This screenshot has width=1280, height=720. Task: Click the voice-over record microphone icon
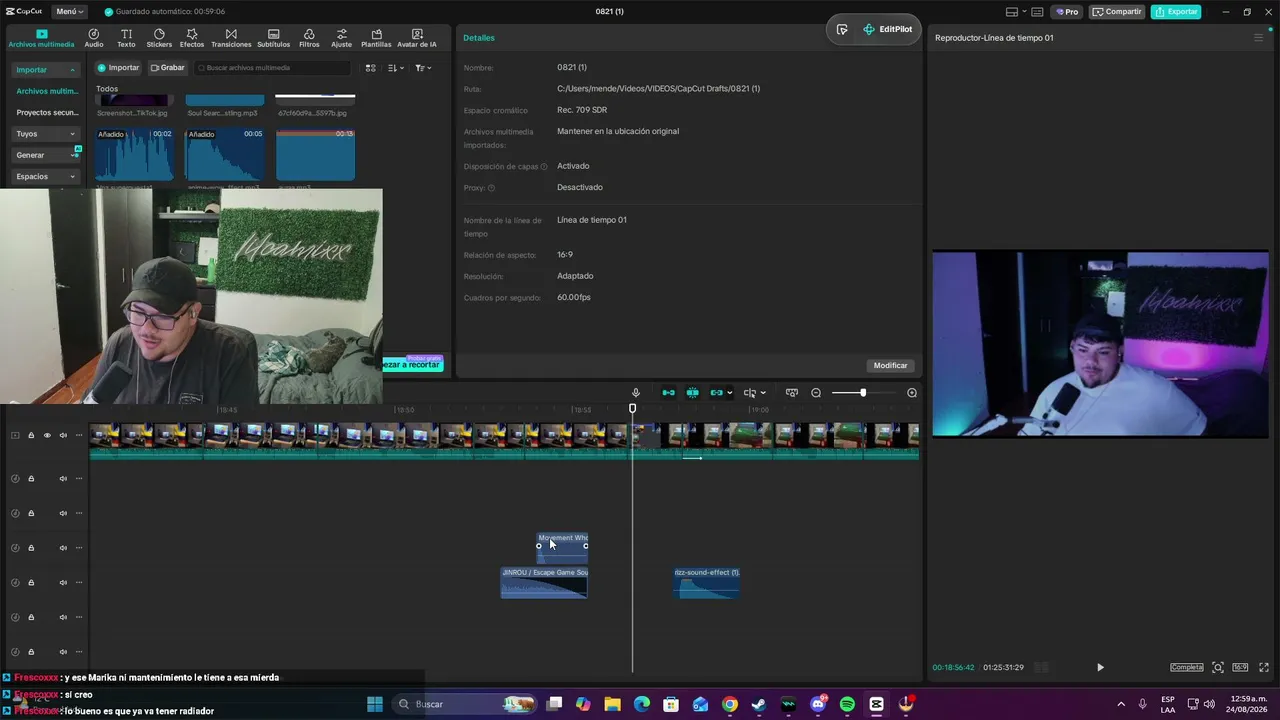tap(635, 393)
